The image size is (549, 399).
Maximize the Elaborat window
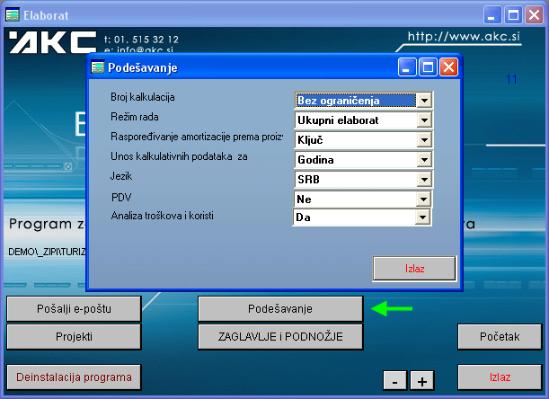pyautogui.click(x=513, y=15)
